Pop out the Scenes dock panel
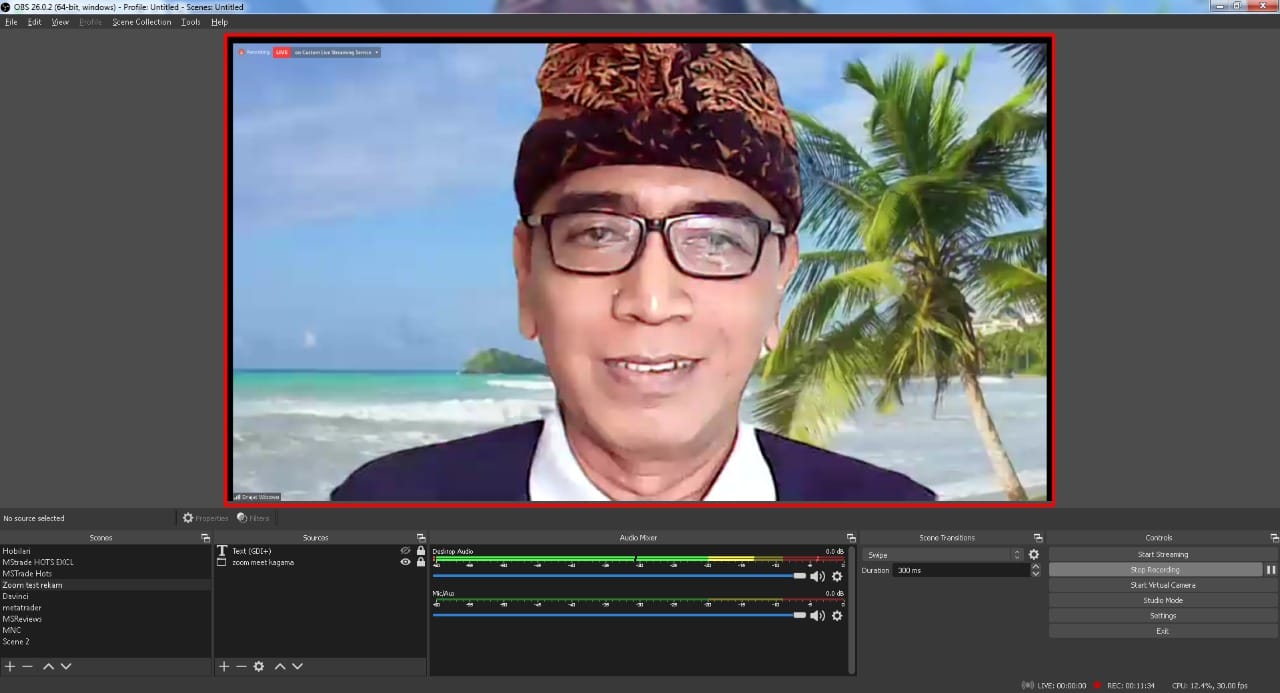 (x=205, y=538)
